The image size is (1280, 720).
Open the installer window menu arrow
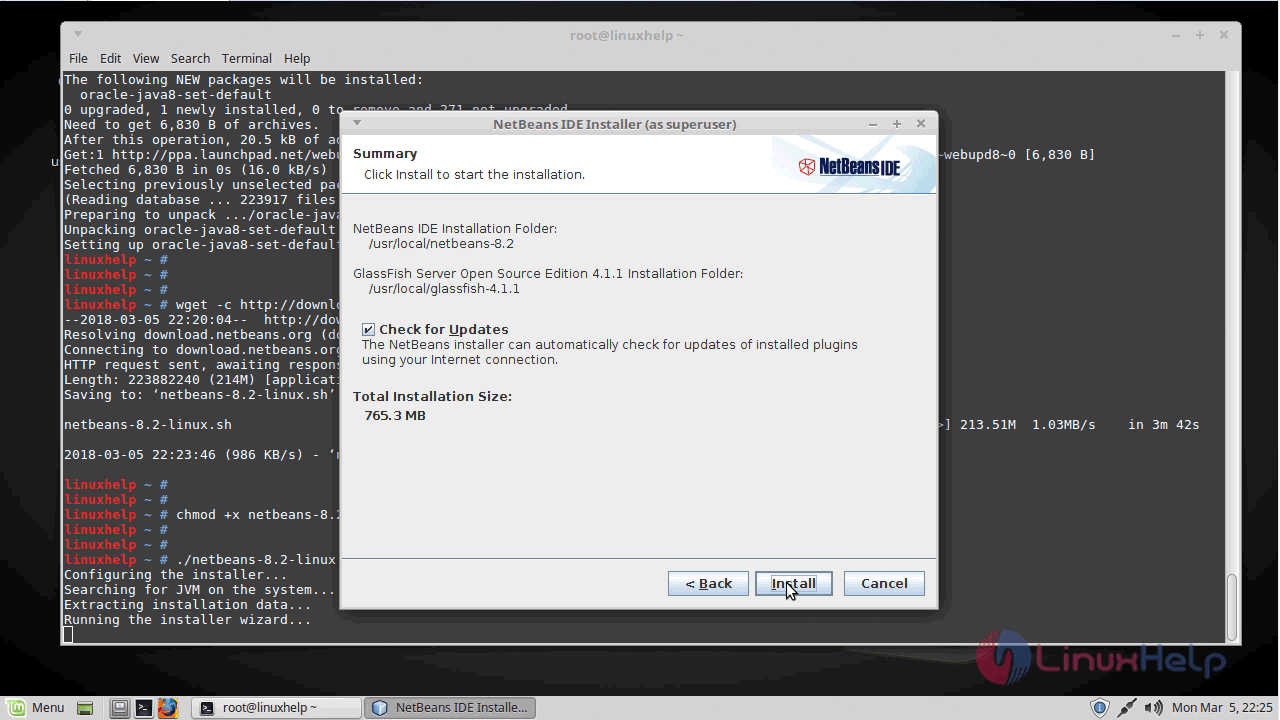tap(356, 123)
